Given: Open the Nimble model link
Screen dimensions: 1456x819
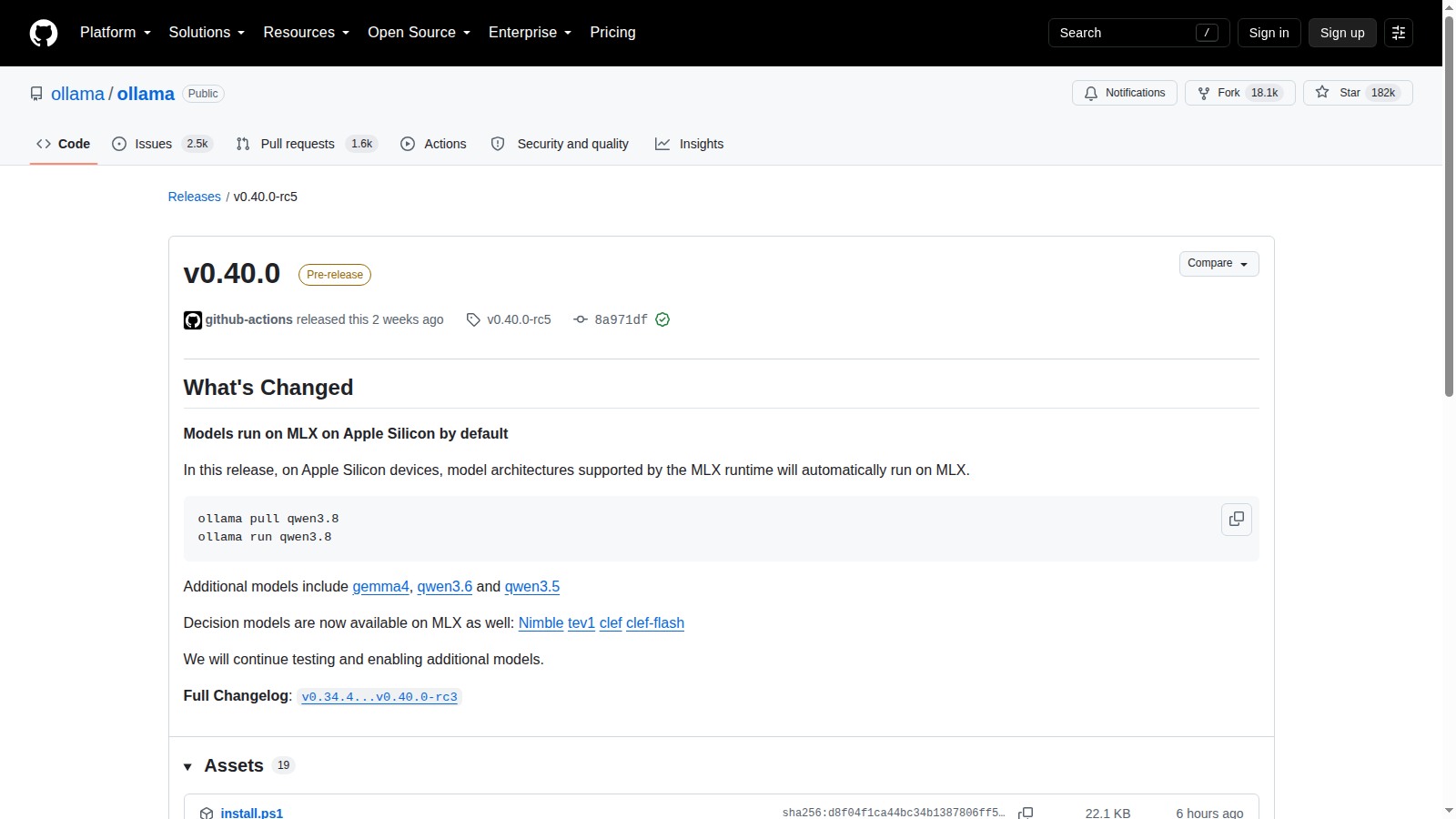Looking at the screenshot, I should (x=541, y=623).
